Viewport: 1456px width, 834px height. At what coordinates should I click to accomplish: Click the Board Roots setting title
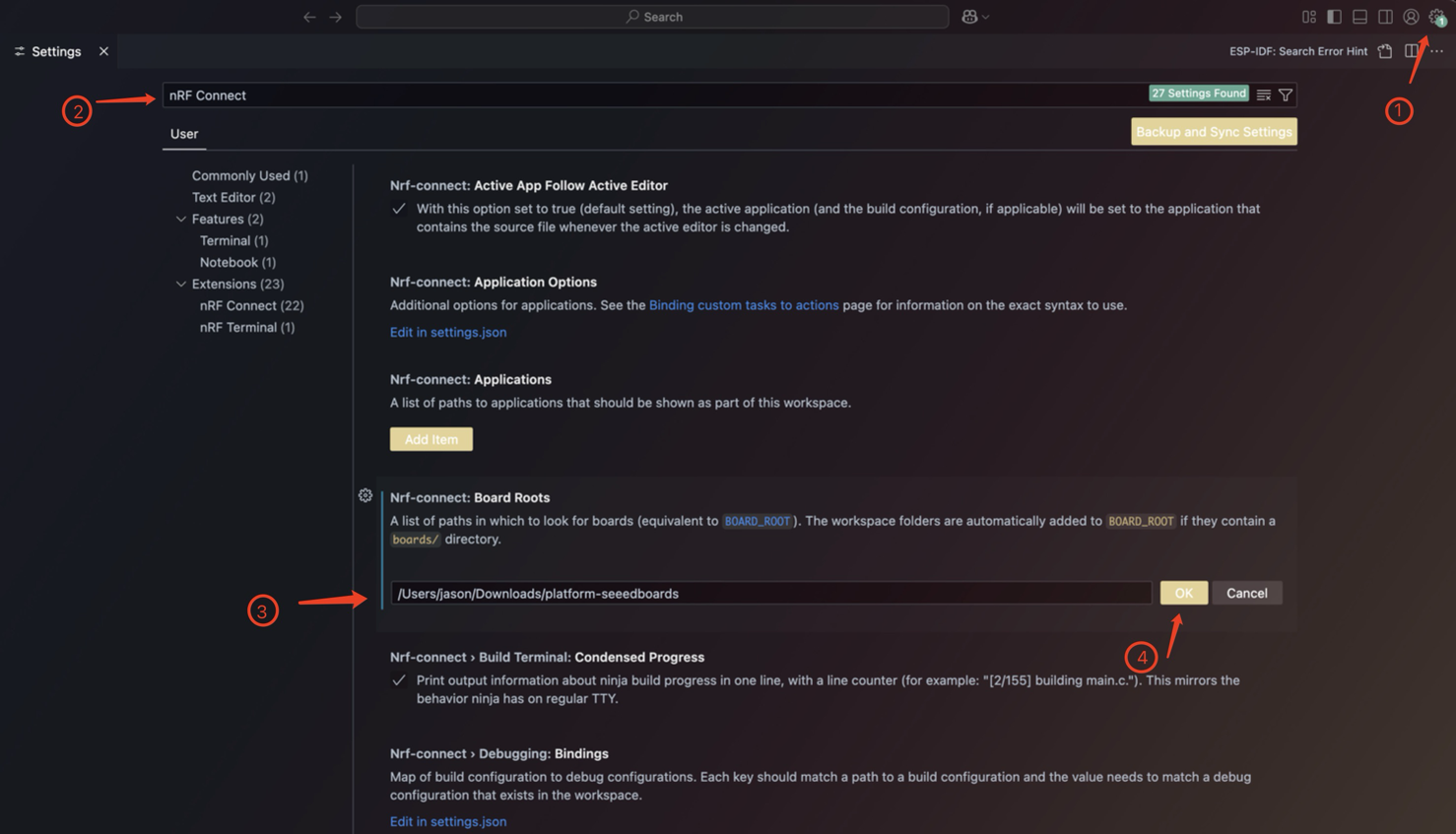[470, 497]
